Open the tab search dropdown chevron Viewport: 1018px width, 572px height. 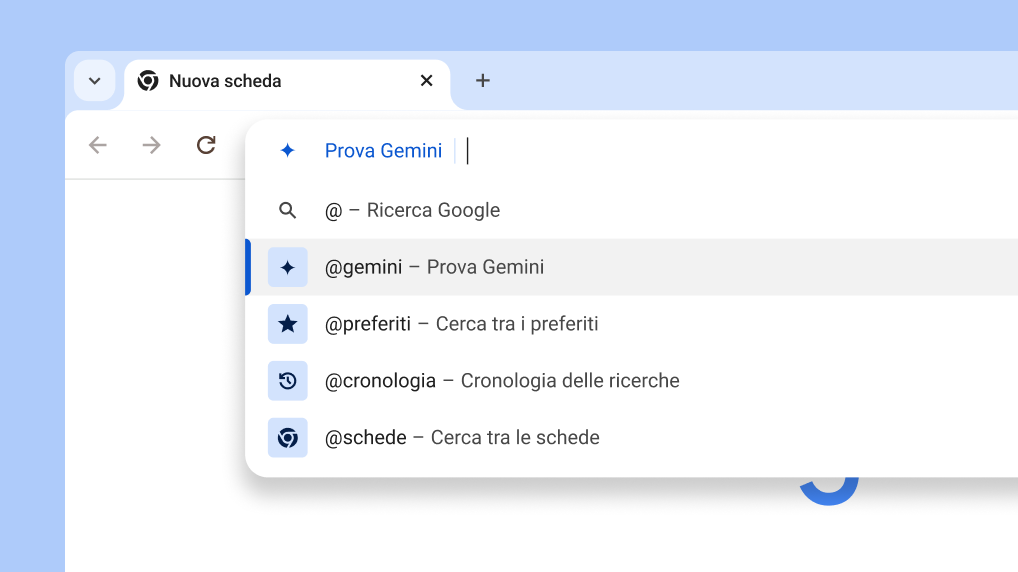pos(95,81)
